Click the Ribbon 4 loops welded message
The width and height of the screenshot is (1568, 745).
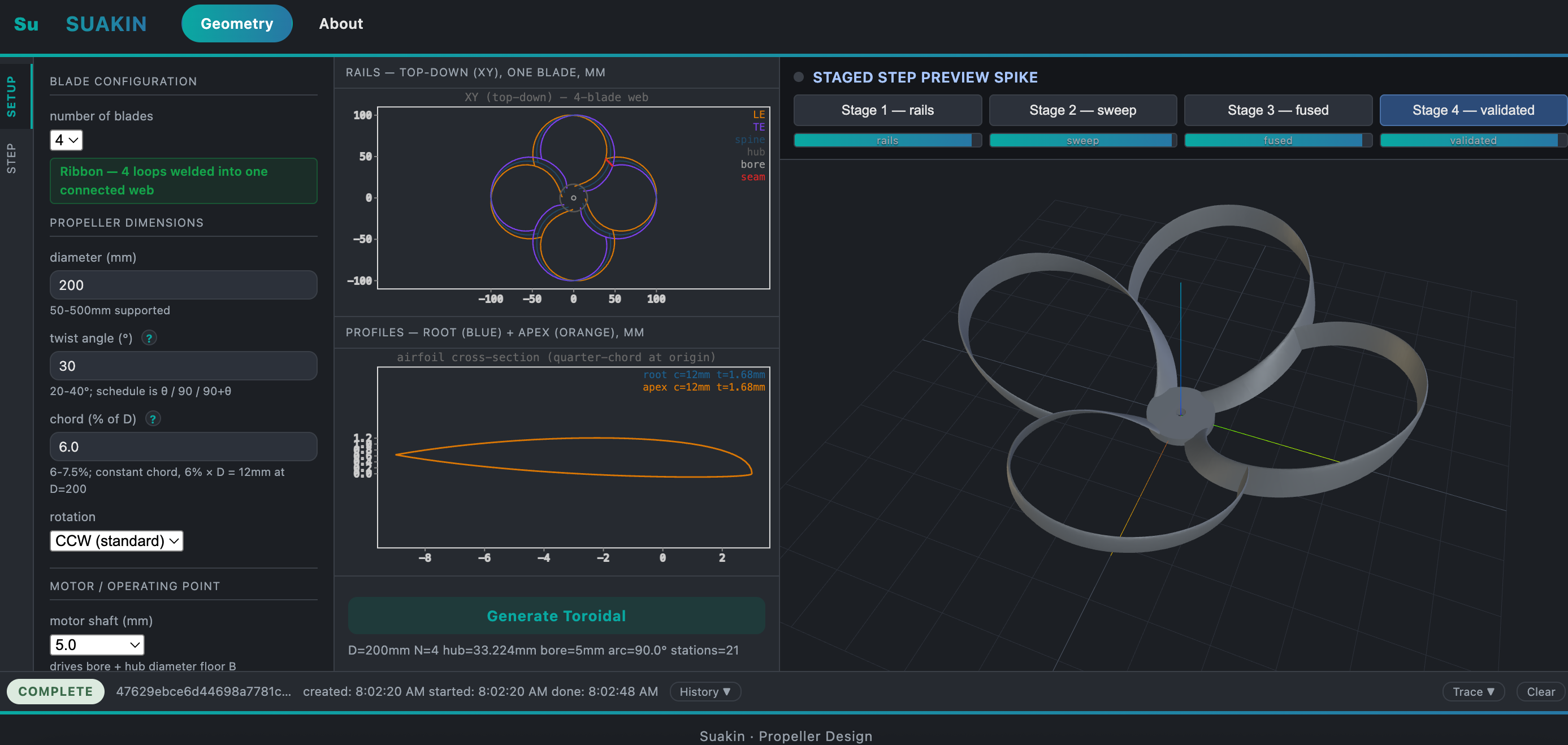183,181
